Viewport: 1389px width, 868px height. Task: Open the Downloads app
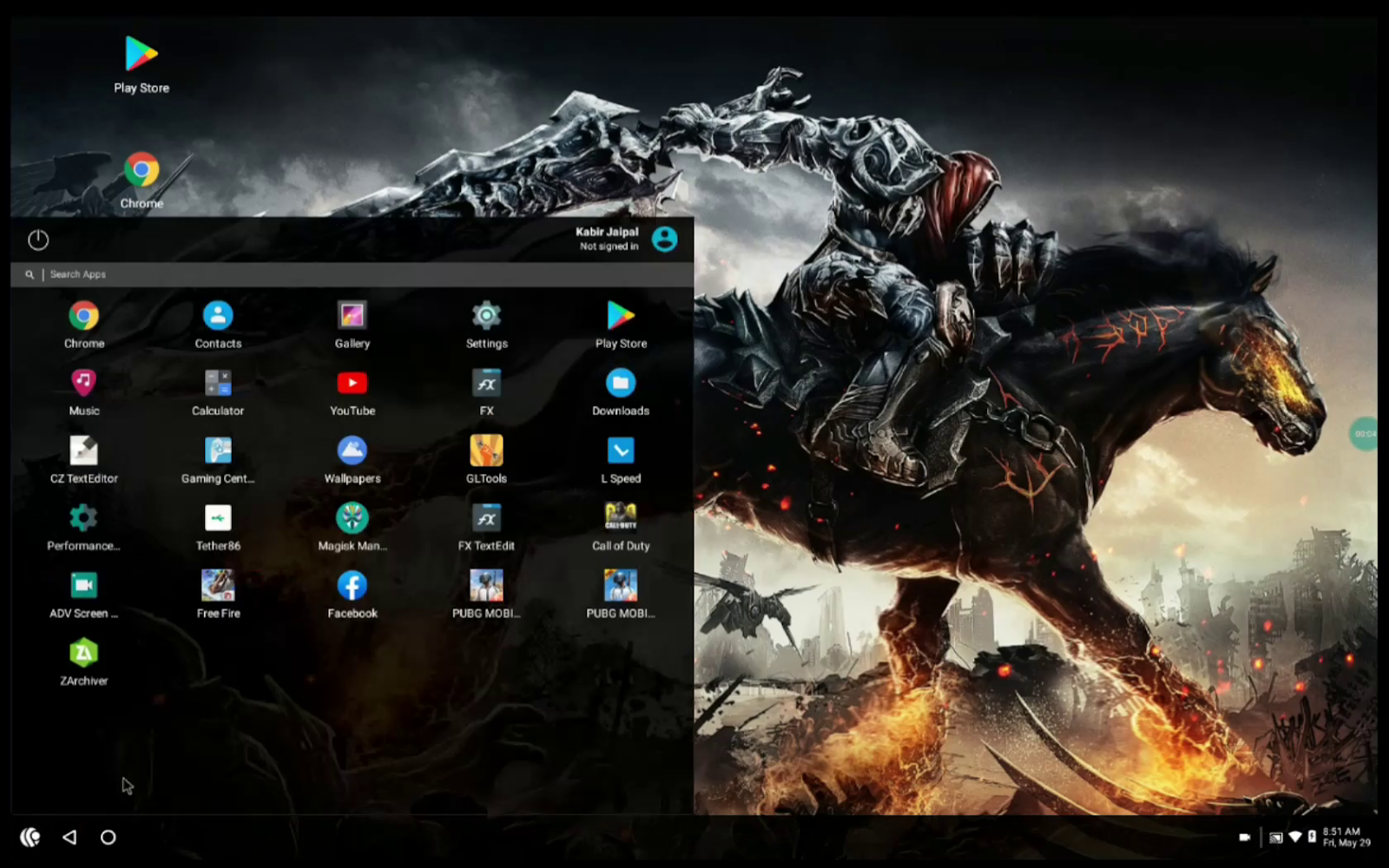coord(621,392)
